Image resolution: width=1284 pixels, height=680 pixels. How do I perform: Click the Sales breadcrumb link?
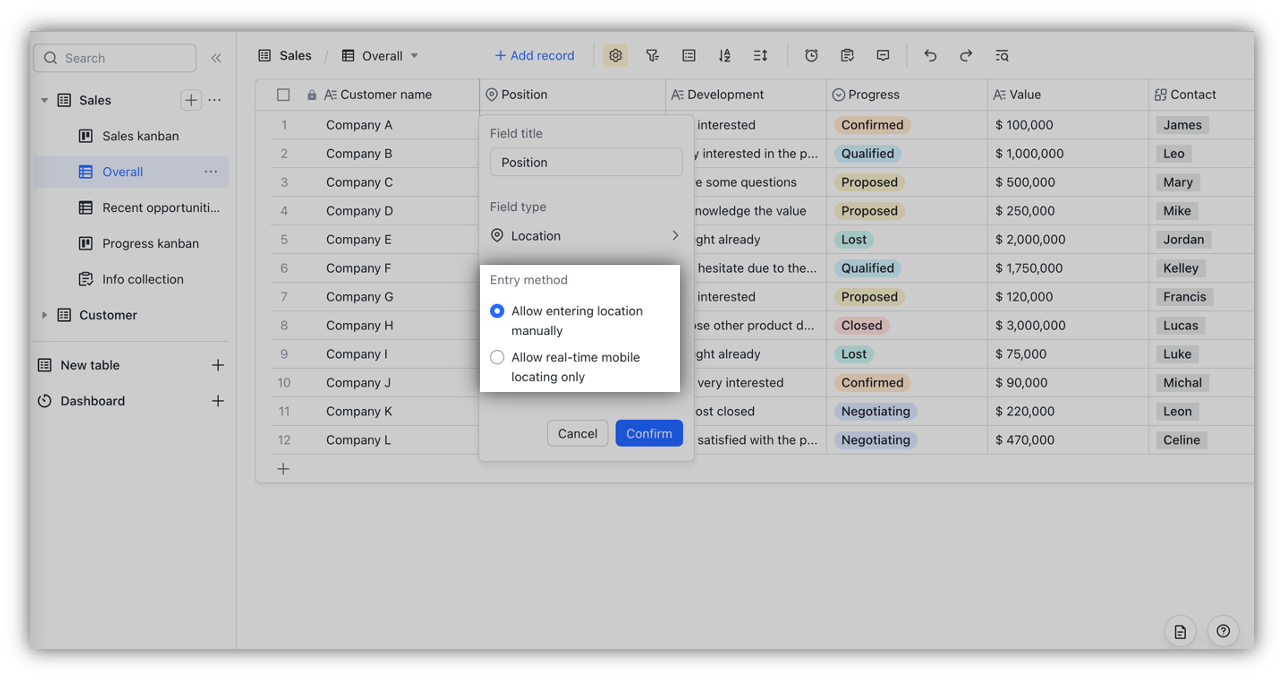[x=295, y=56]
